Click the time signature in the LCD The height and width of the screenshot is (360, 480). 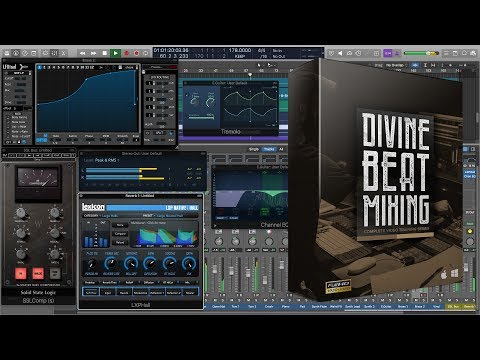pyautogui.click(x=262, y=50)
